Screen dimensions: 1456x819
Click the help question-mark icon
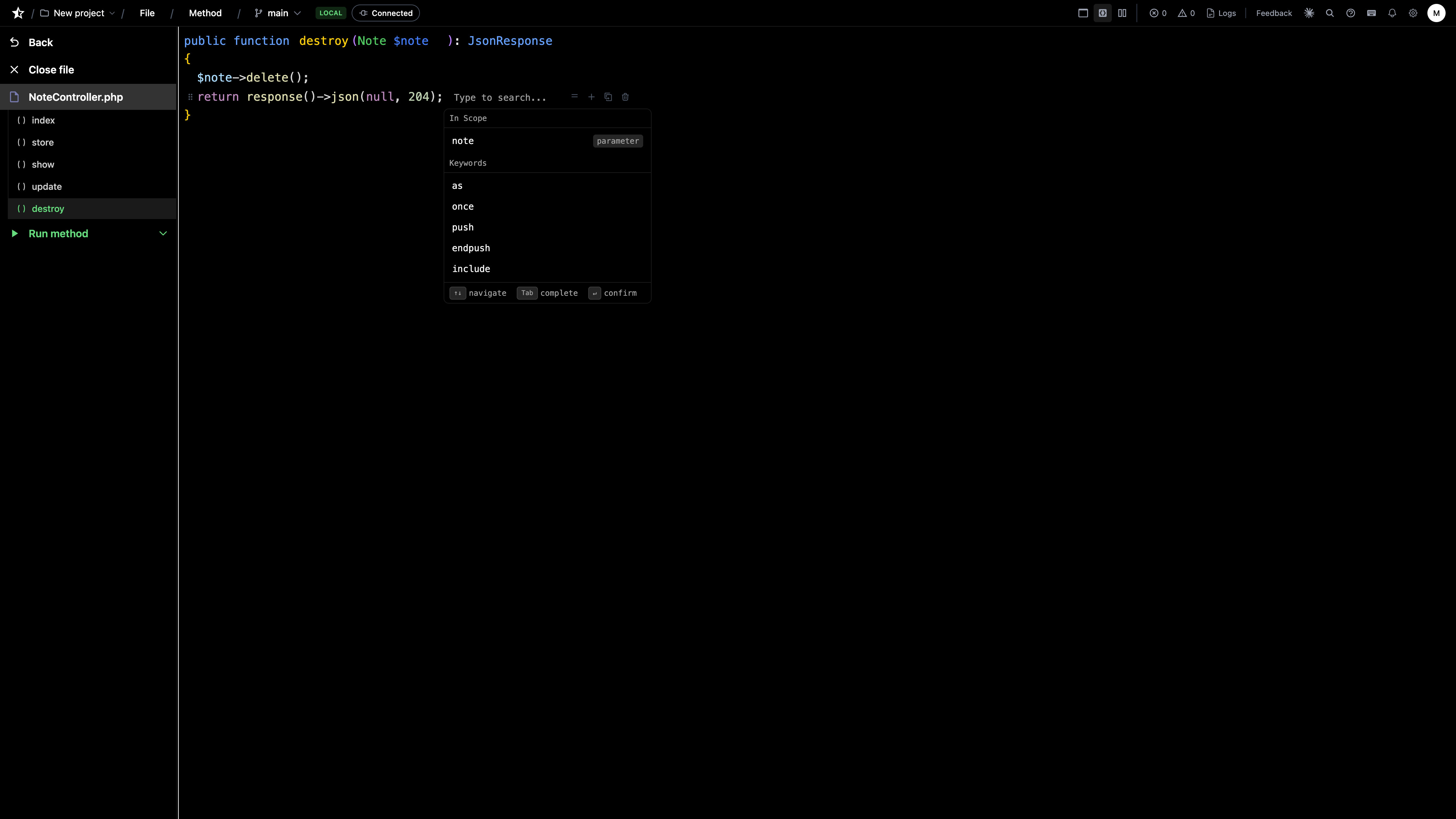pyautogui.click(x=1351, y=12)
